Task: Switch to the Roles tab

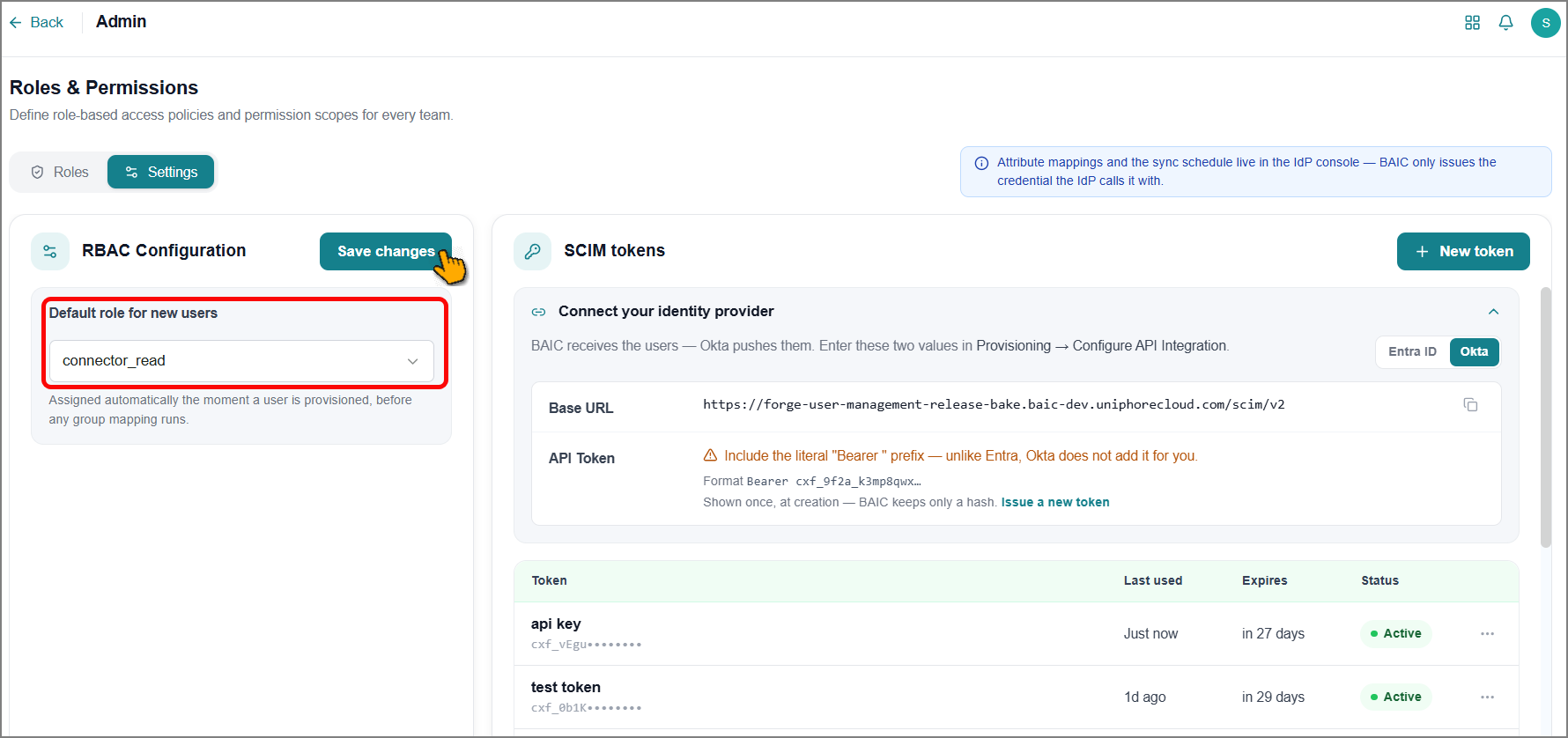Action: (x=60, y=172)
